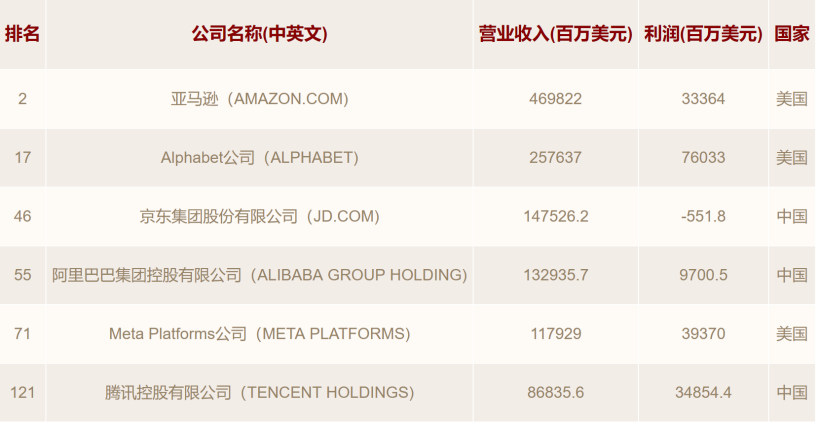Select Meta's profit value 39370
819x424 pixels.
click(x=703, y=334)
